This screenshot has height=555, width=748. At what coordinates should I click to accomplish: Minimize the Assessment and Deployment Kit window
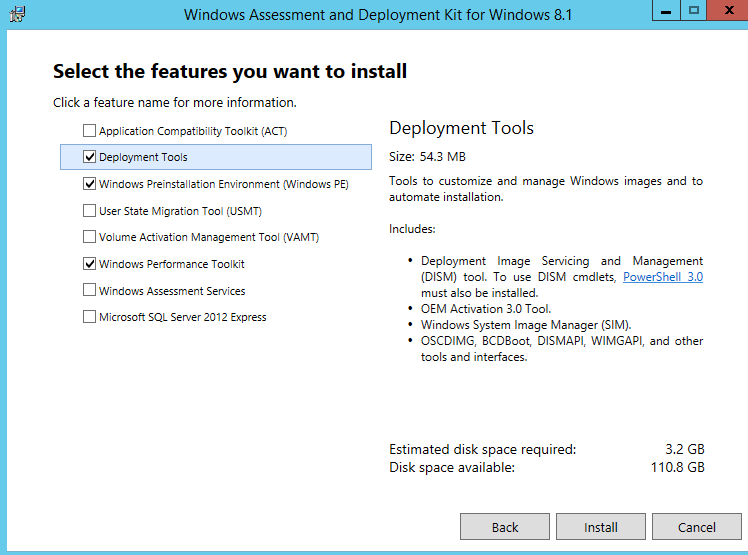(665, 11)
